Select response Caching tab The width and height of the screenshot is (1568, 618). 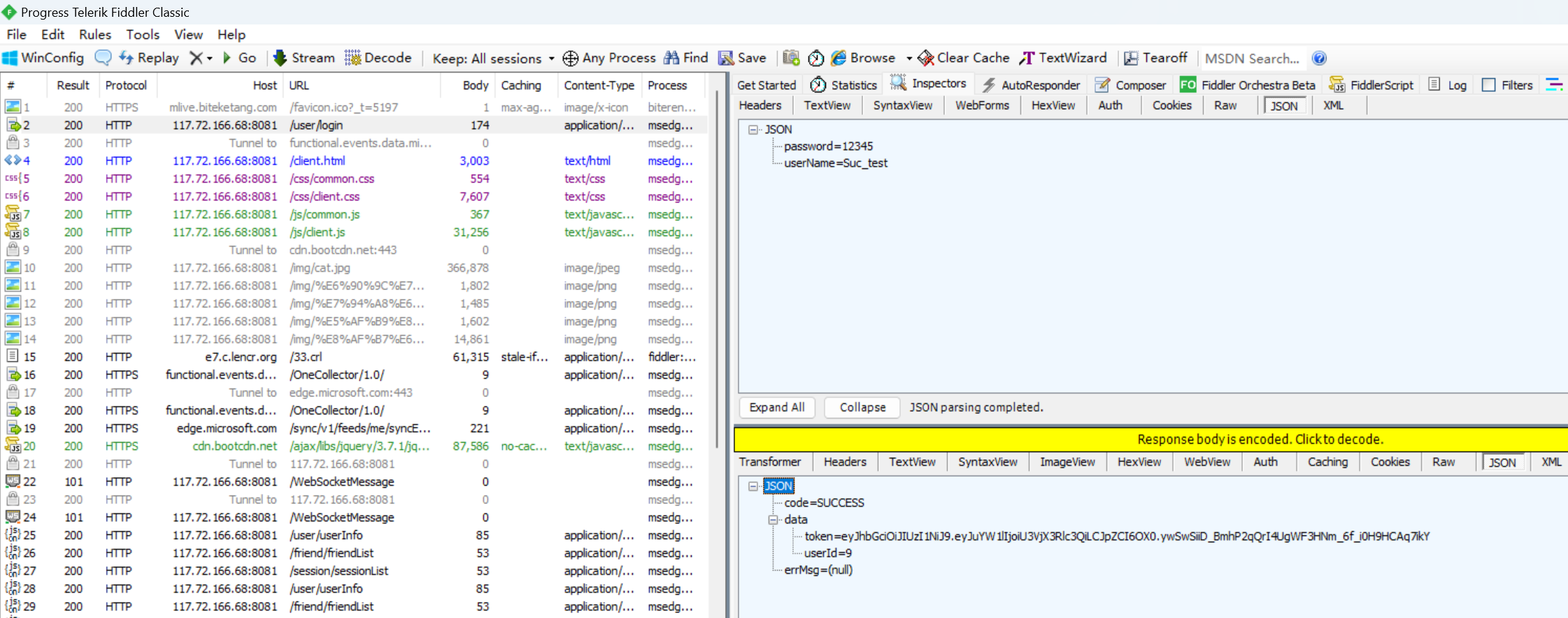coord(1327,462)
